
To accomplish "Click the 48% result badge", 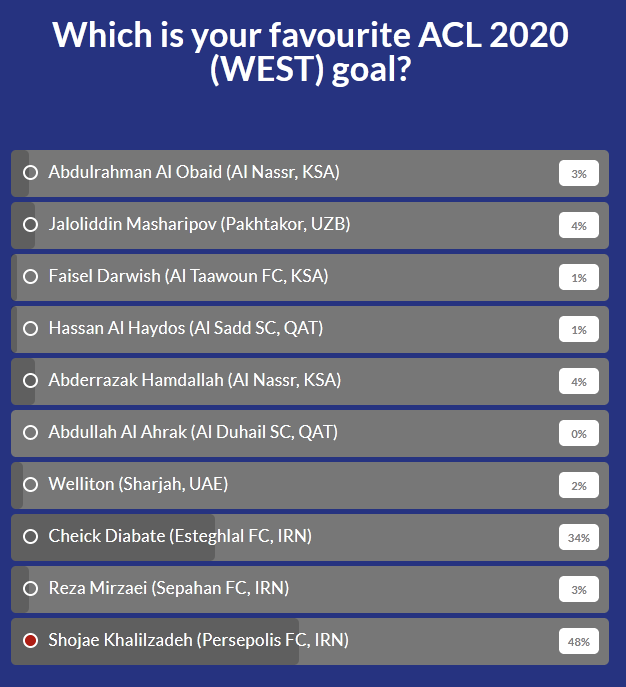I will coord(579,641).
